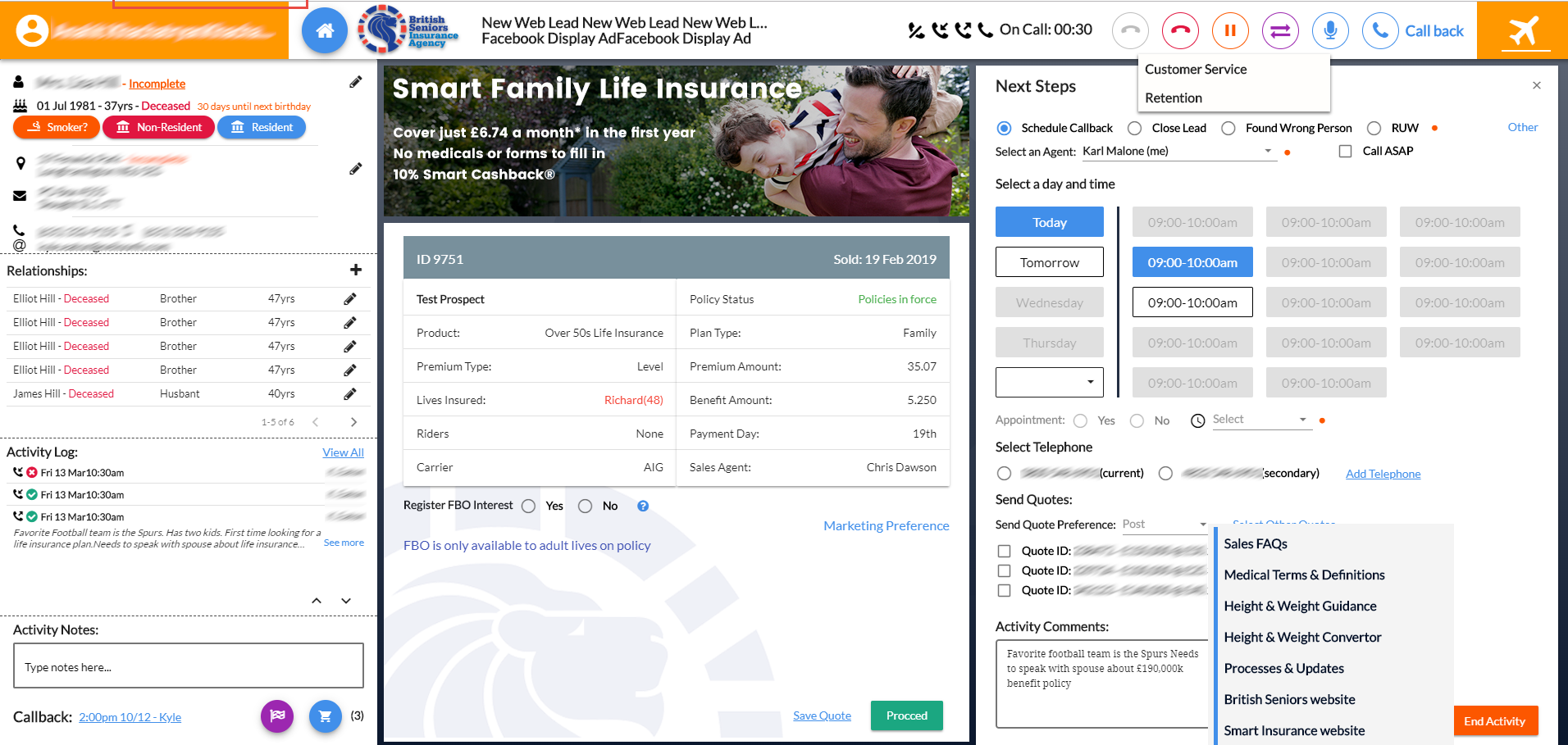The height and width of the screenshot is (745, 1568).
Task: Open the appointment time Select dropdown
Action: pyautogui.click(x=1259, y=420)
